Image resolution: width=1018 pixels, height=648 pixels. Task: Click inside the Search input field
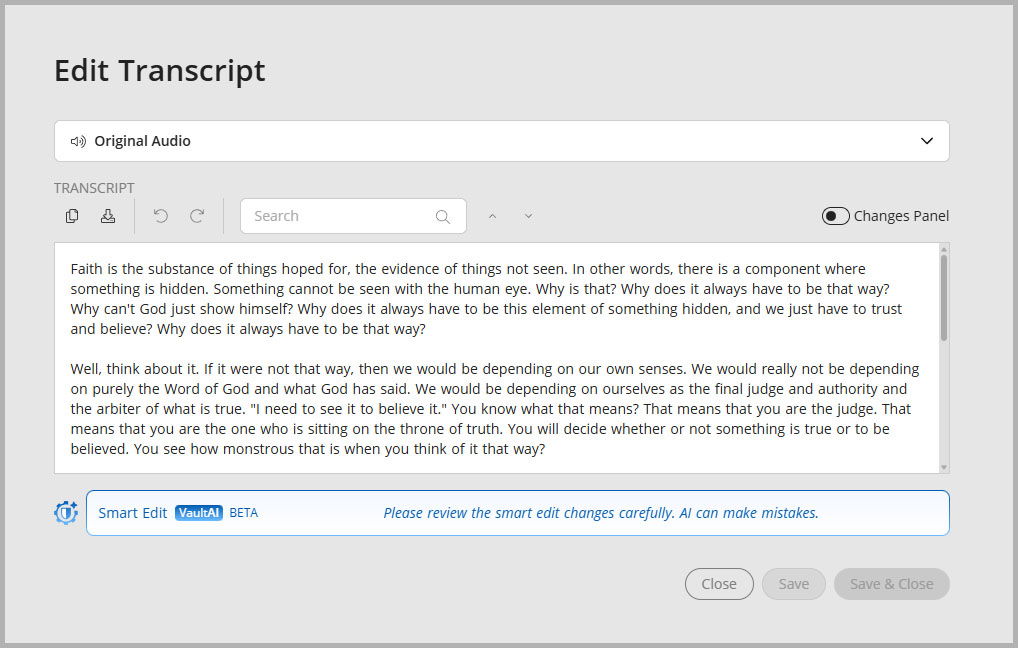(340, 215)
